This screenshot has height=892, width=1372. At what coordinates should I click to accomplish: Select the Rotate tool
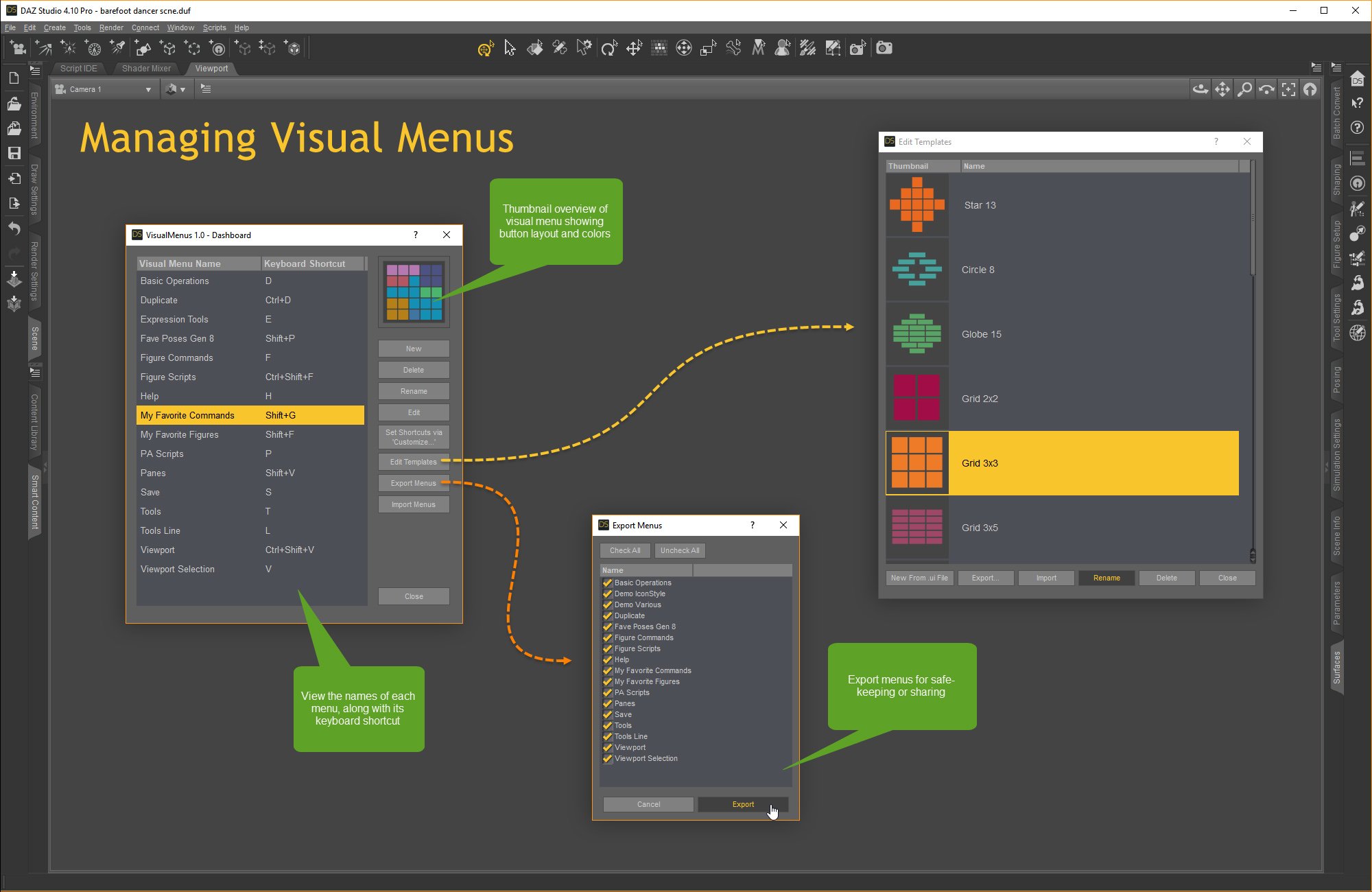tap(610, 48)
